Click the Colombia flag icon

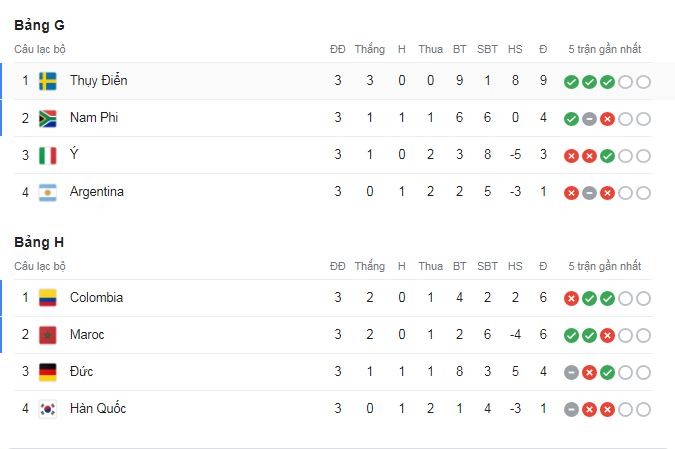click(x=47, y=298)
